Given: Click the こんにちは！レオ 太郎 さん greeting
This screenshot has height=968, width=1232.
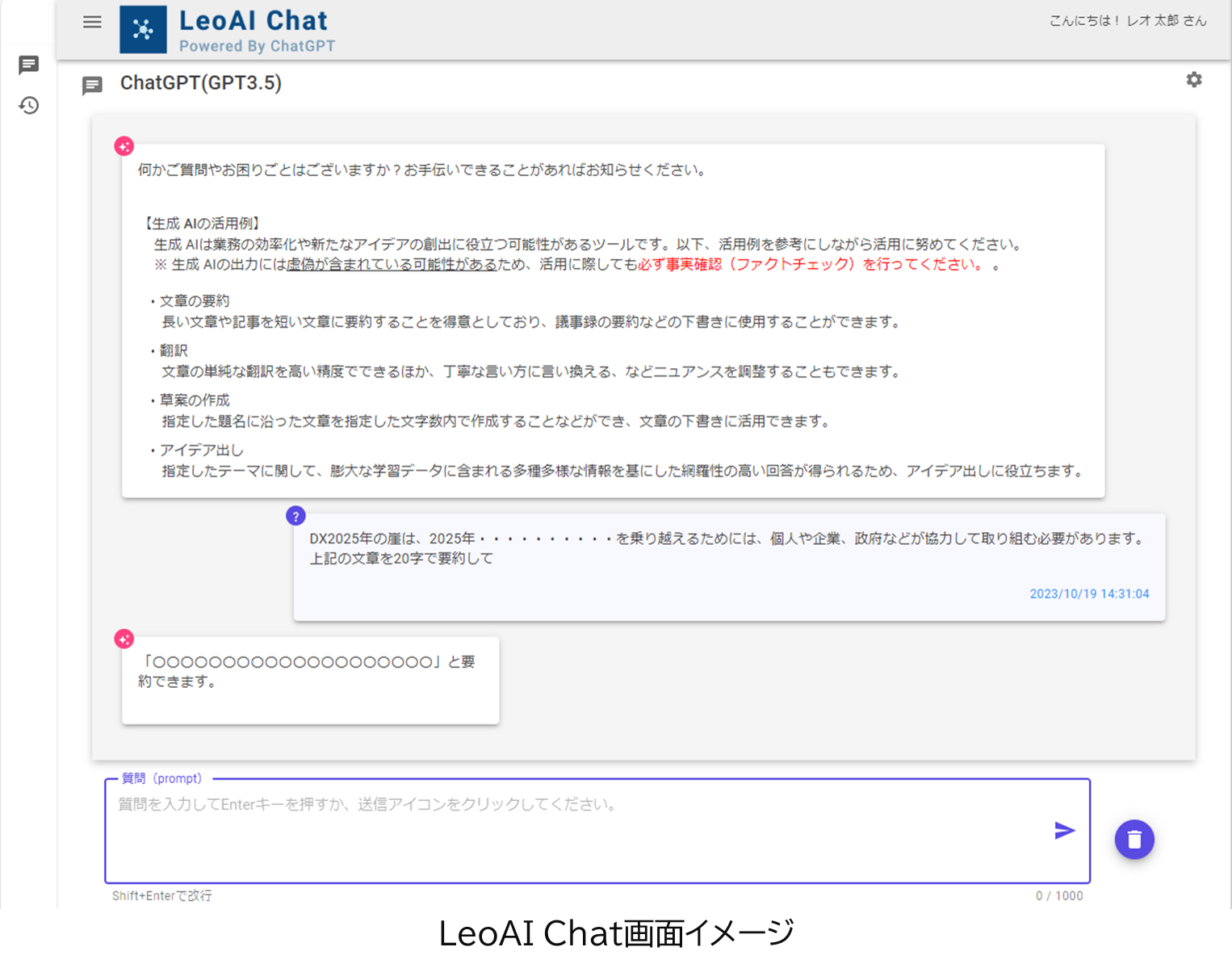Looking at the screenshot, I should point(1128,21).
